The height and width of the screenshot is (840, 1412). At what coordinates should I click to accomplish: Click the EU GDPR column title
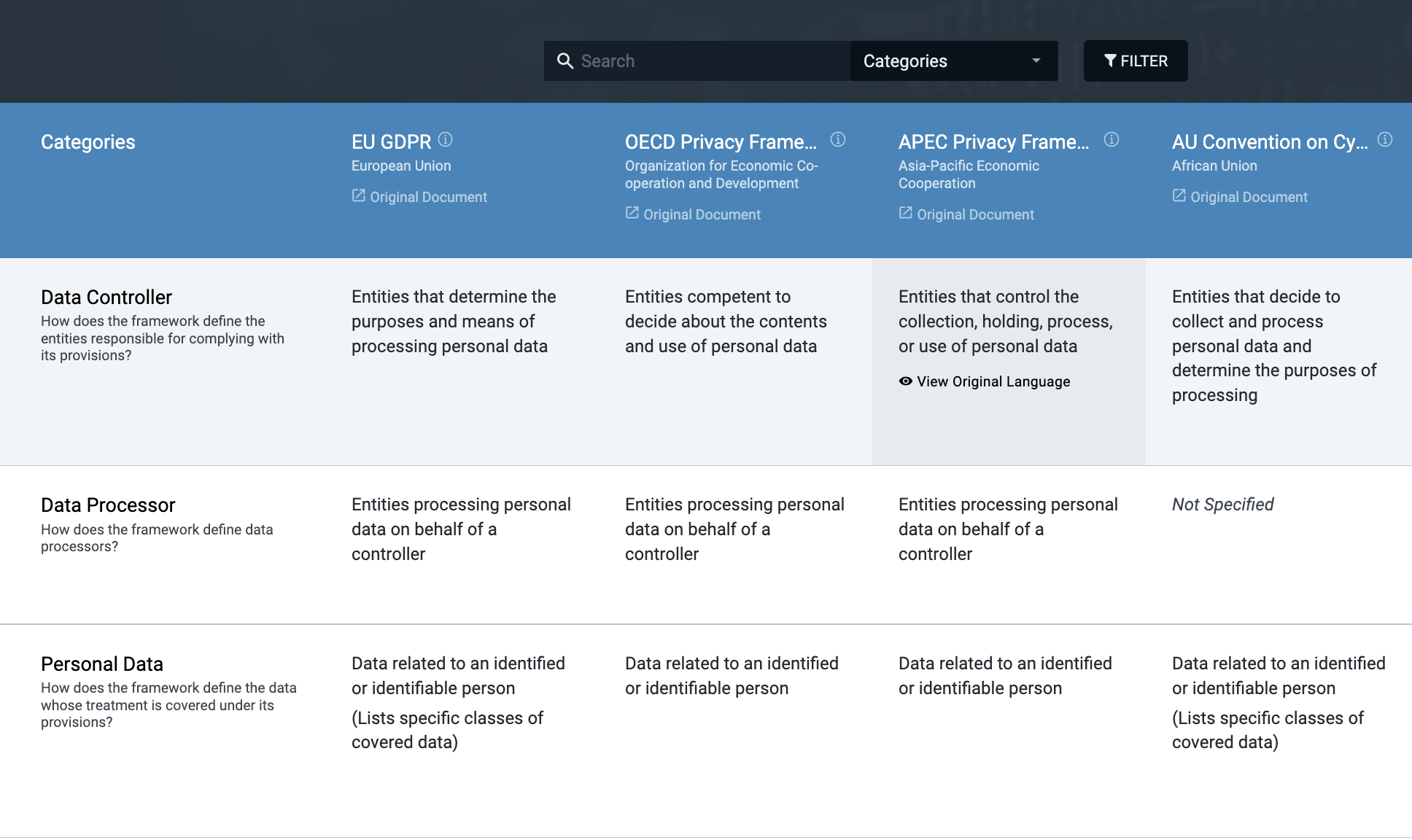pyautogui.click(x=392, y=141)
